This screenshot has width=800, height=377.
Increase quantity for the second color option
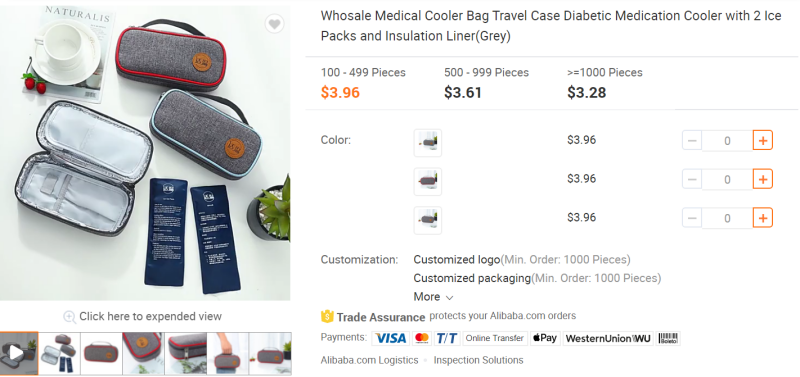(763, 179)
